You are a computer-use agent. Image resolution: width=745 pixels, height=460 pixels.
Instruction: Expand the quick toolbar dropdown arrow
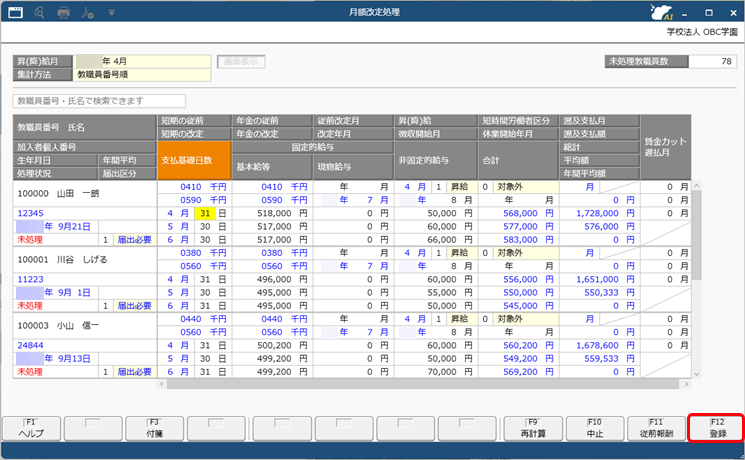(x=110, y=13)
